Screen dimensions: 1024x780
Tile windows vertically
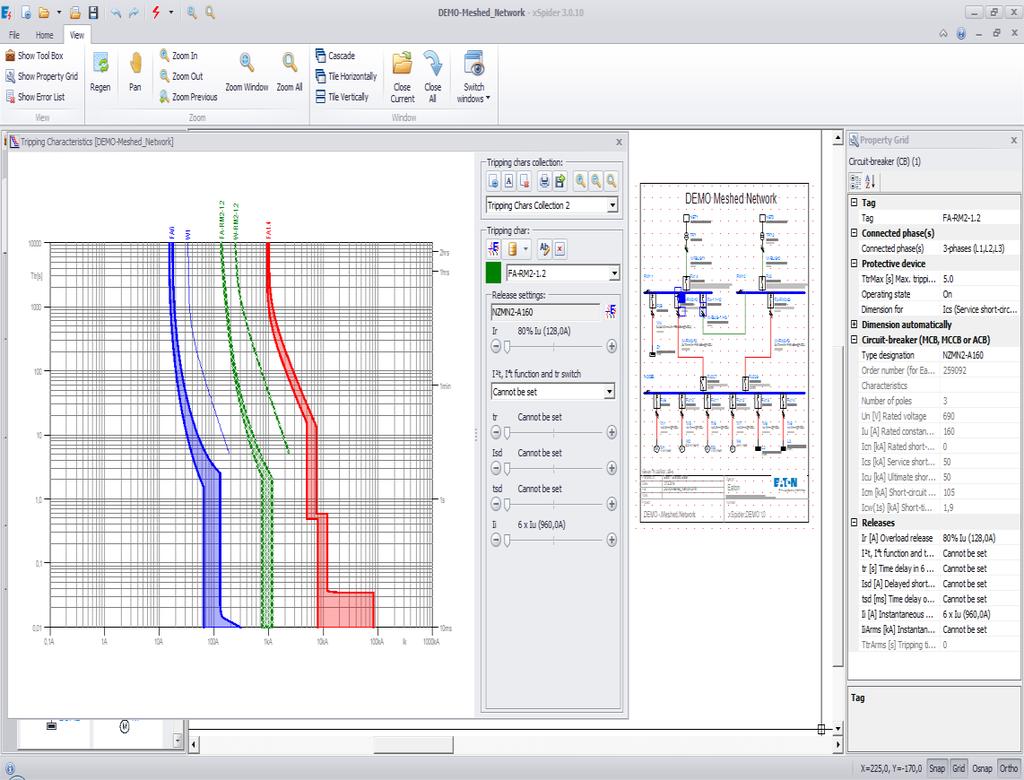coord(342,97)
